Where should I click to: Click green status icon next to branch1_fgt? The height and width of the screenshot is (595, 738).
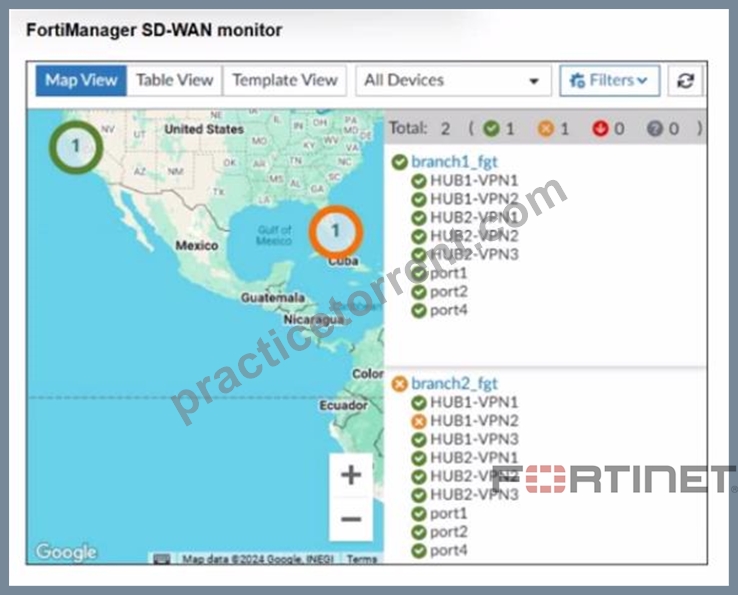pyautogui.click(x=399, y=162)
